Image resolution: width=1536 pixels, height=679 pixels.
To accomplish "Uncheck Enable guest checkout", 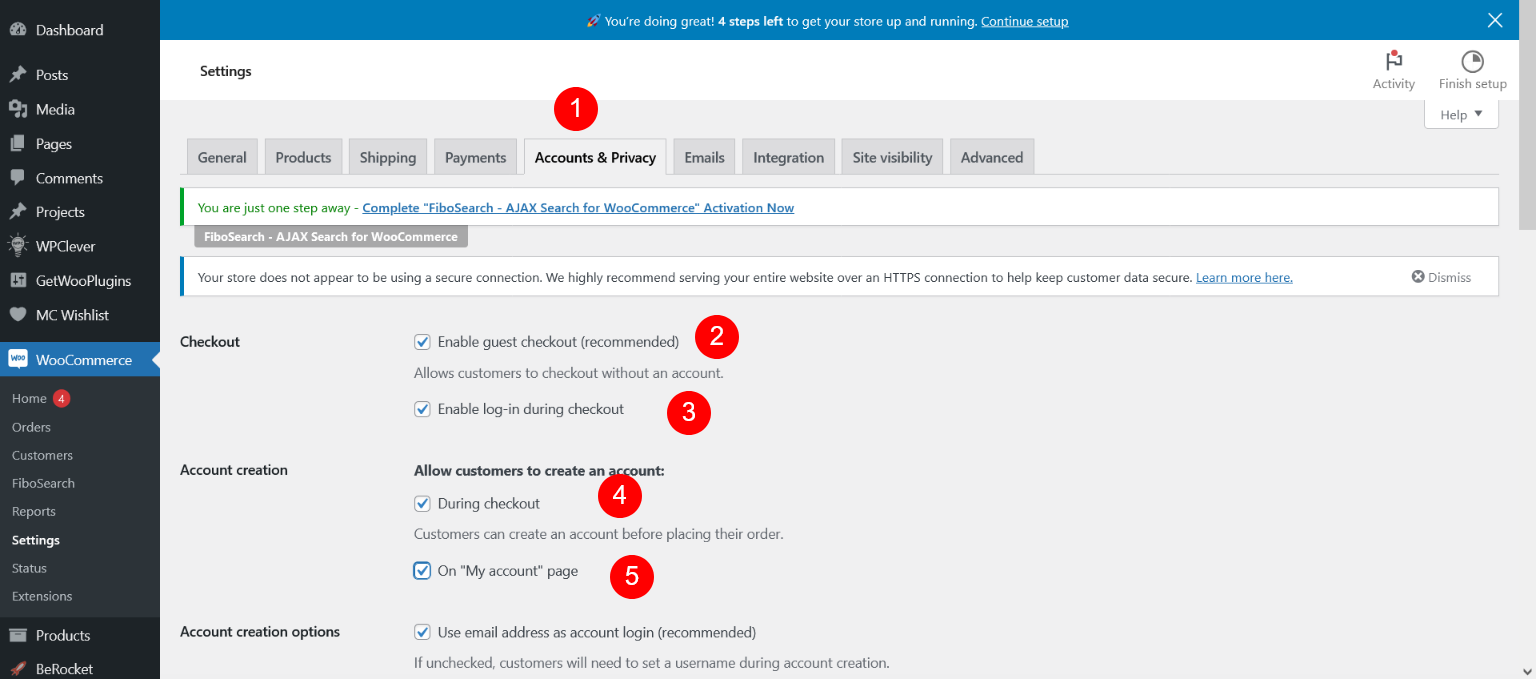I will (x=422, y=342).
